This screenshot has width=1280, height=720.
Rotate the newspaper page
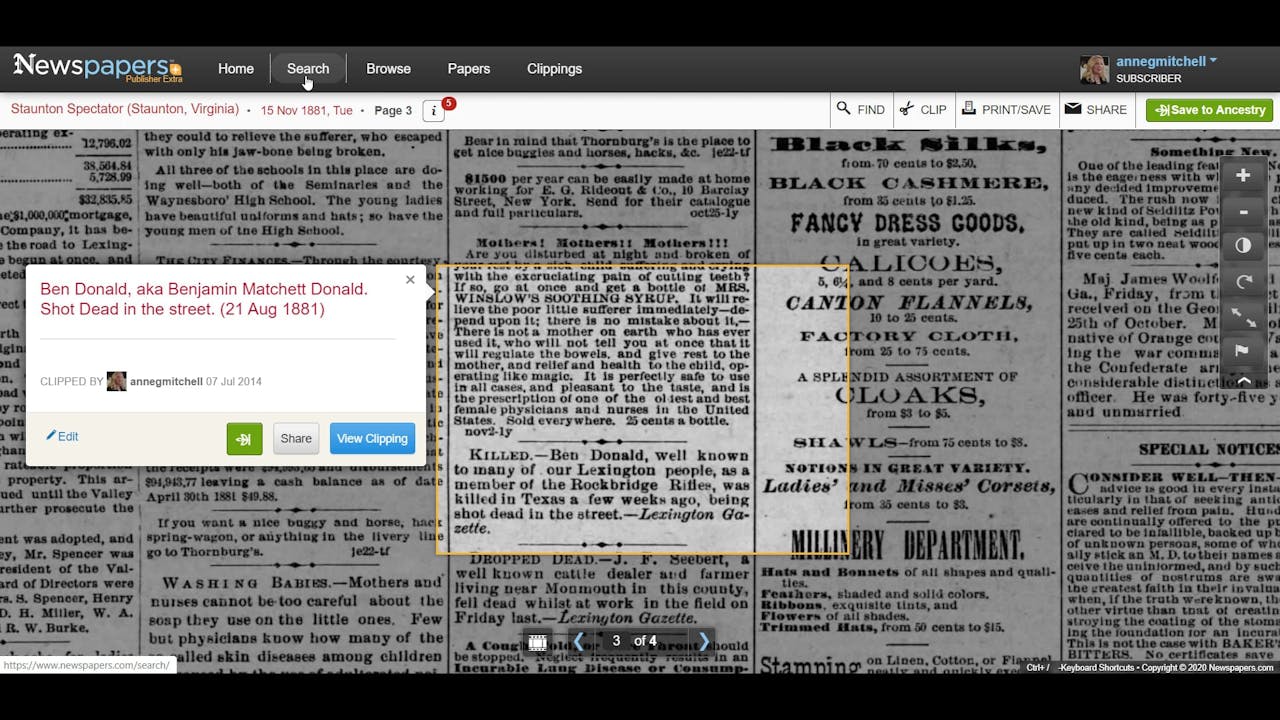click(x=1242, y=281)
